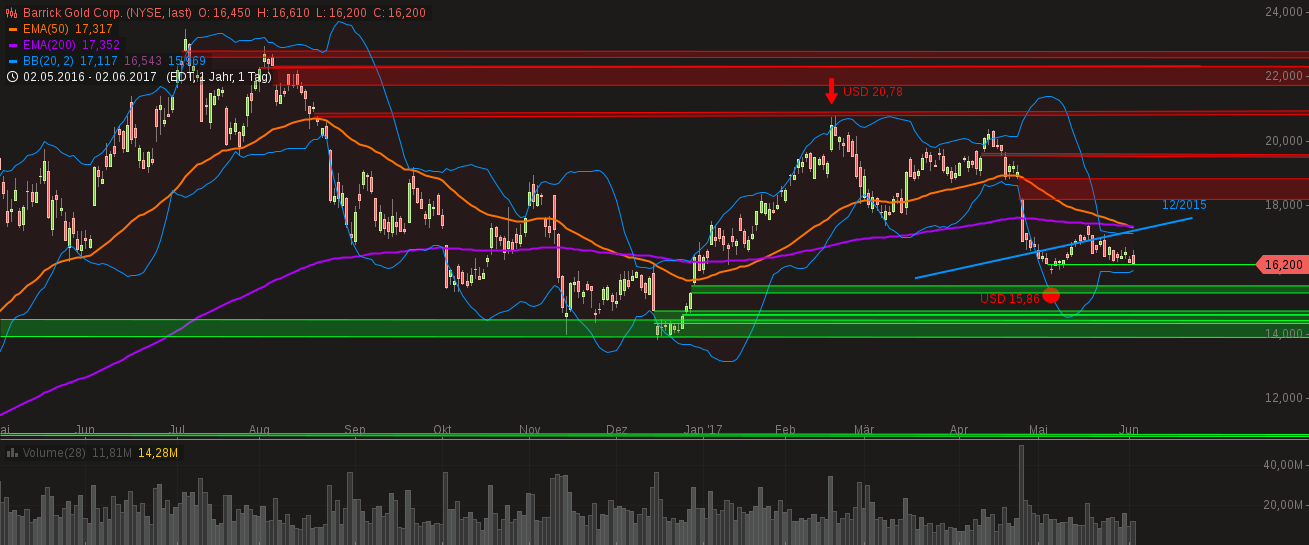
Task: Click the Feb time axis label
Action: coord(785,430)
